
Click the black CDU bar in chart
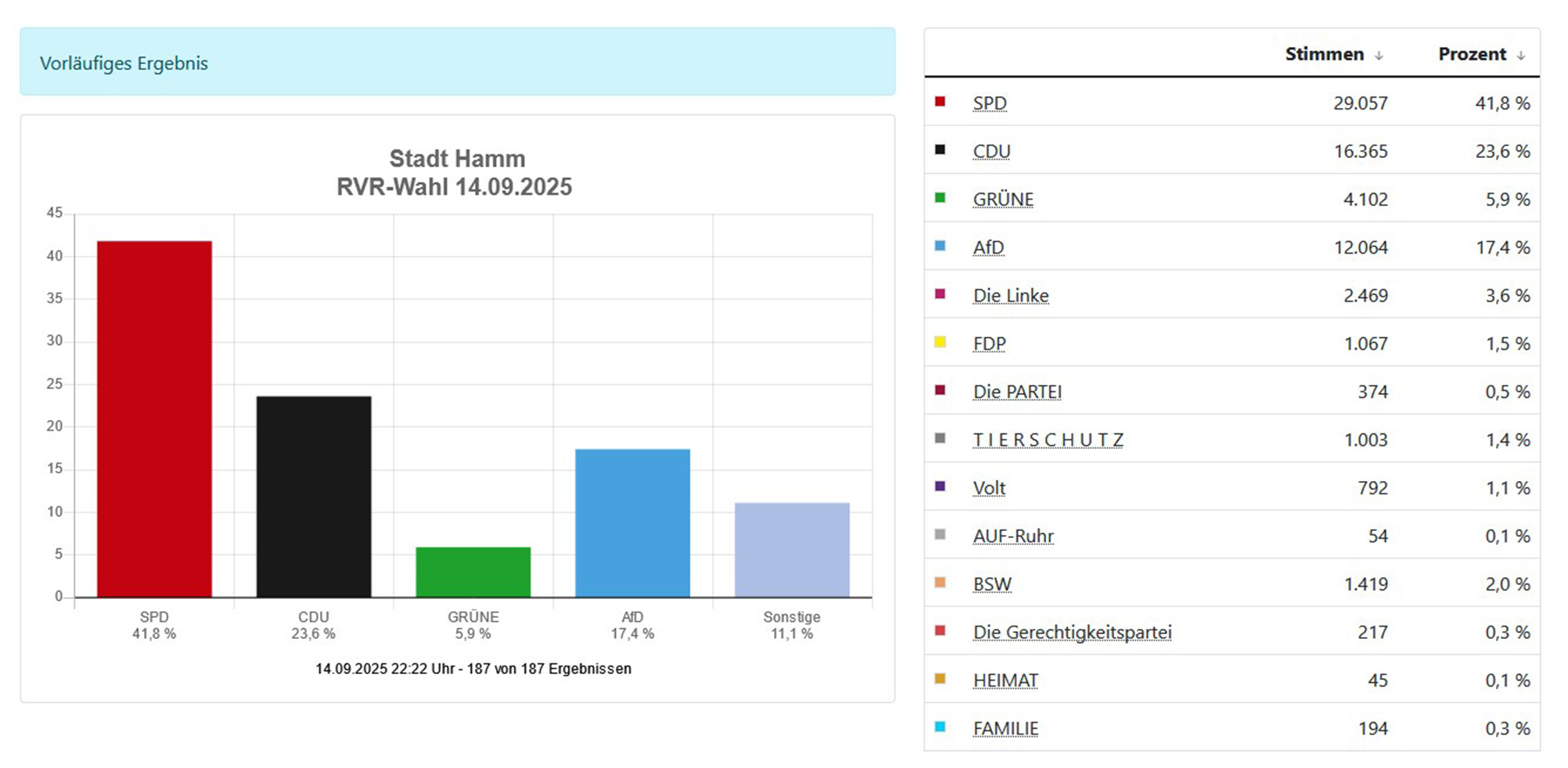(x=314, y=497)
